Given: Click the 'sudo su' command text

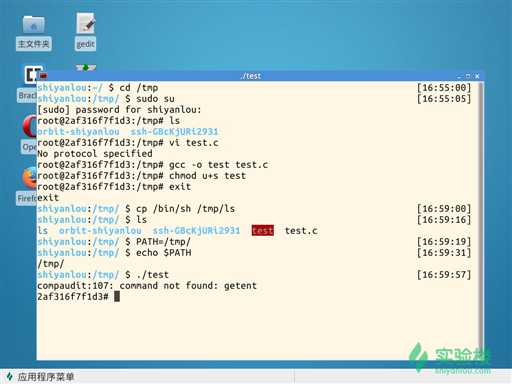Looking at the screenshot, I should (x=155, y=99).
